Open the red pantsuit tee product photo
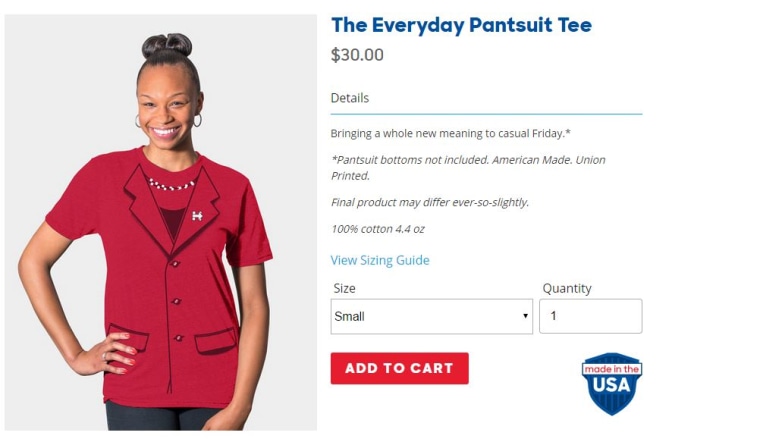This screenshot has height=442, width=760. 161,222
